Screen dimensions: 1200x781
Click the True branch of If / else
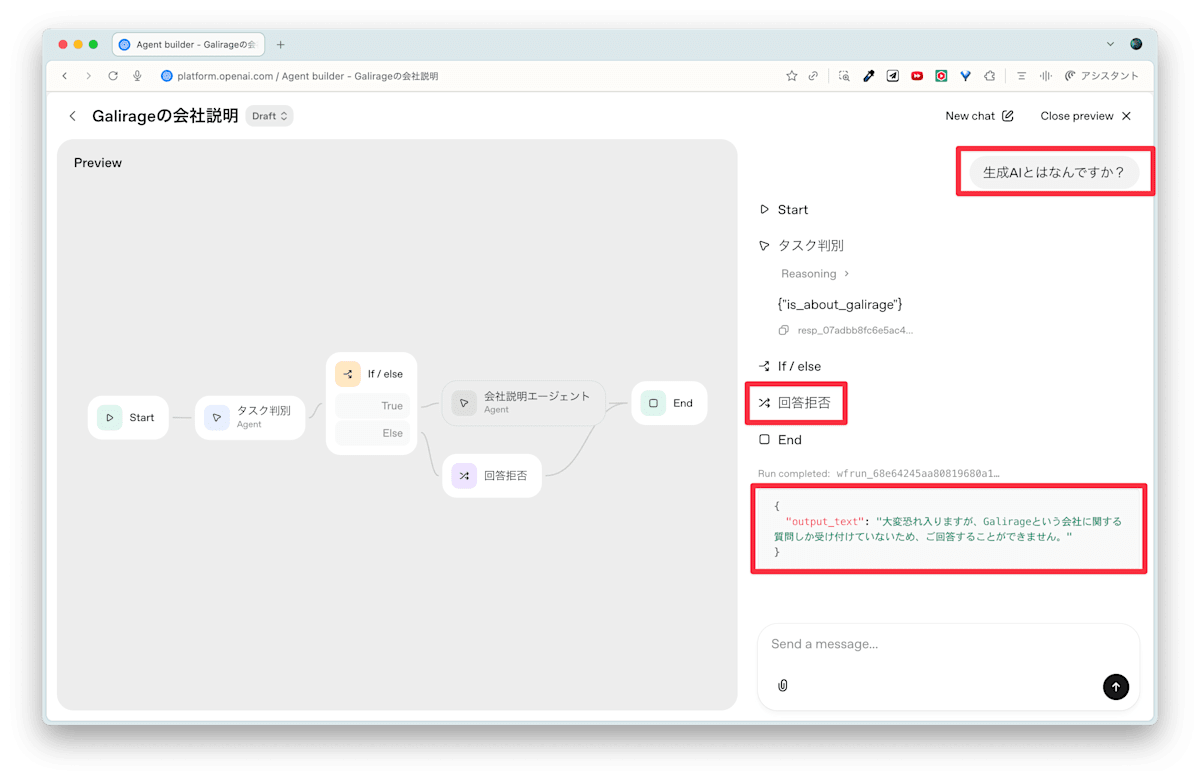tap(372, 406)
